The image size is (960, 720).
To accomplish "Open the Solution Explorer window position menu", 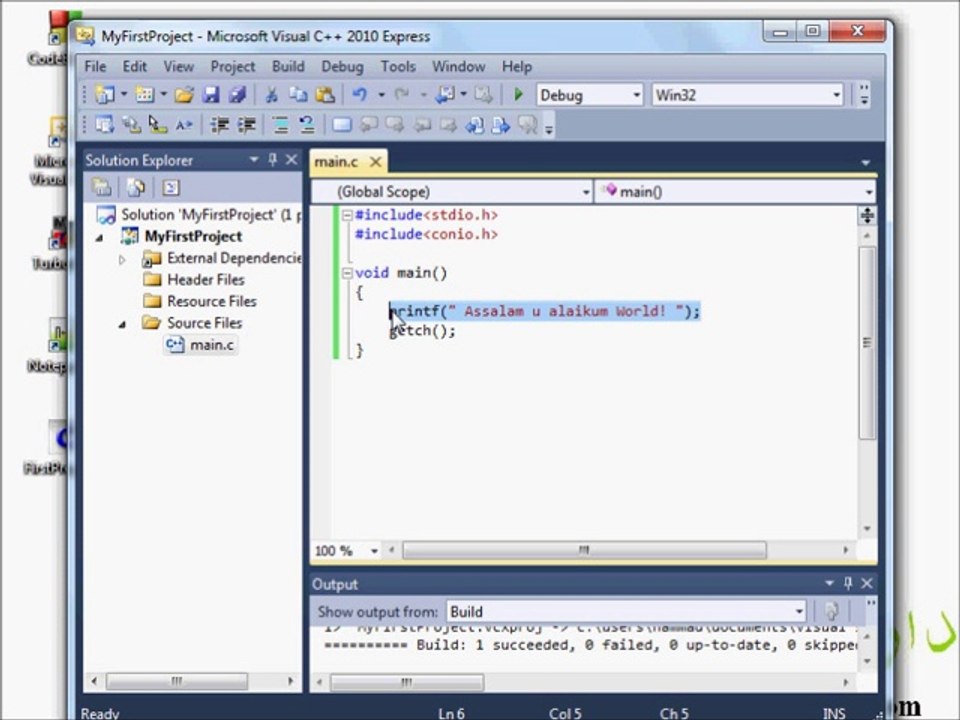I will (253, 160).
